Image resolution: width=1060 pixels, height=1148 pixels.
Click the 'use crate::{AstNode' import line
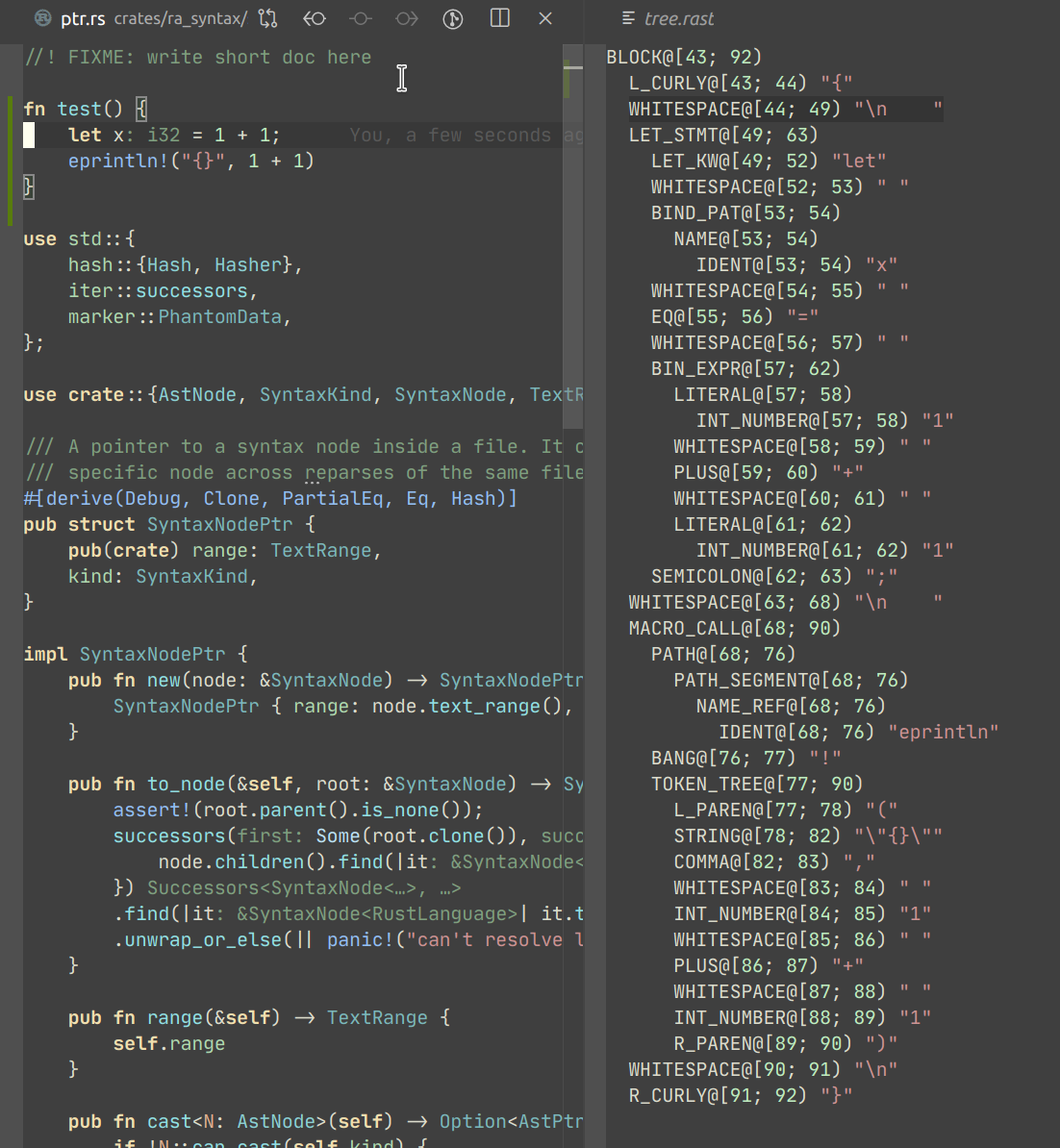click(303, 394)
